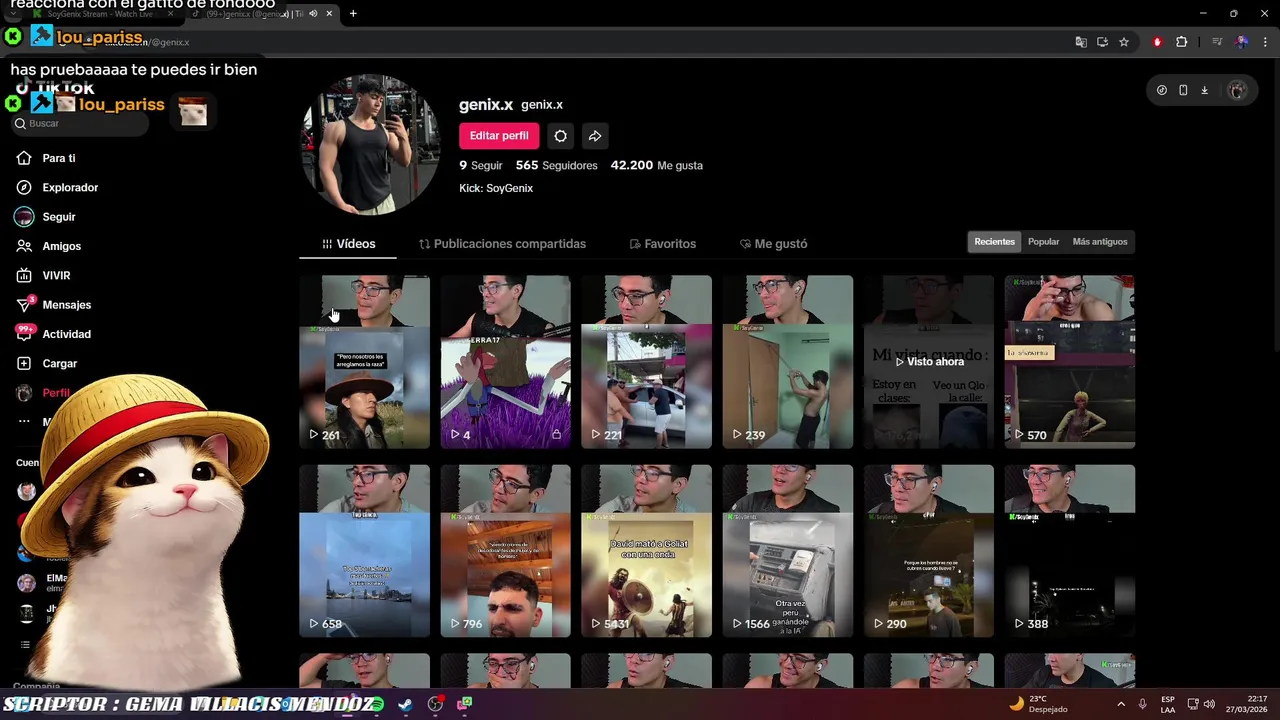Click the install app icon in address bar
This screenshot has width=1280, height=720.
tap(1102, 42)
